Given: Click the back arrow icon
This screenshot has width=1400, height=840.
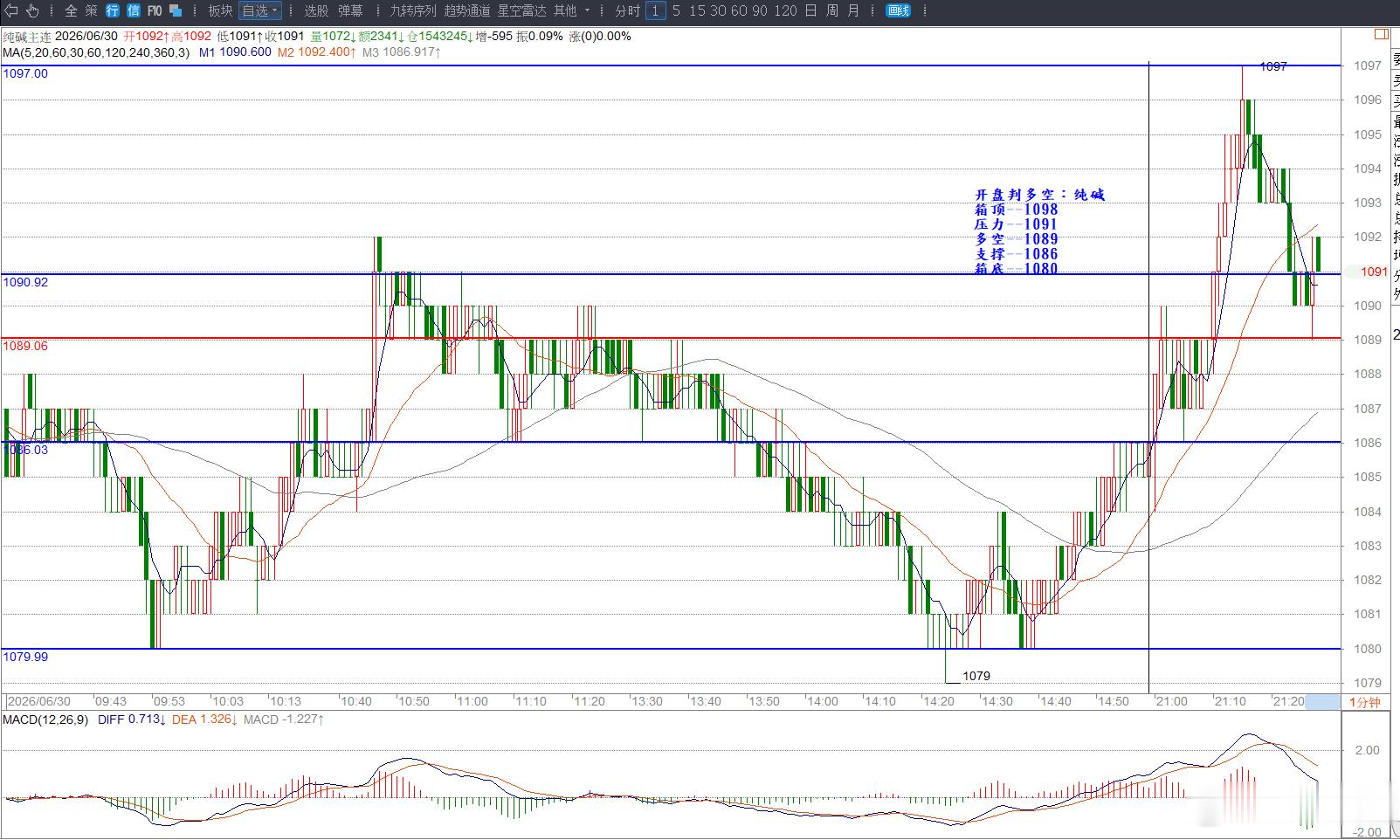Looking at the screenshot, I should [11, 10].
